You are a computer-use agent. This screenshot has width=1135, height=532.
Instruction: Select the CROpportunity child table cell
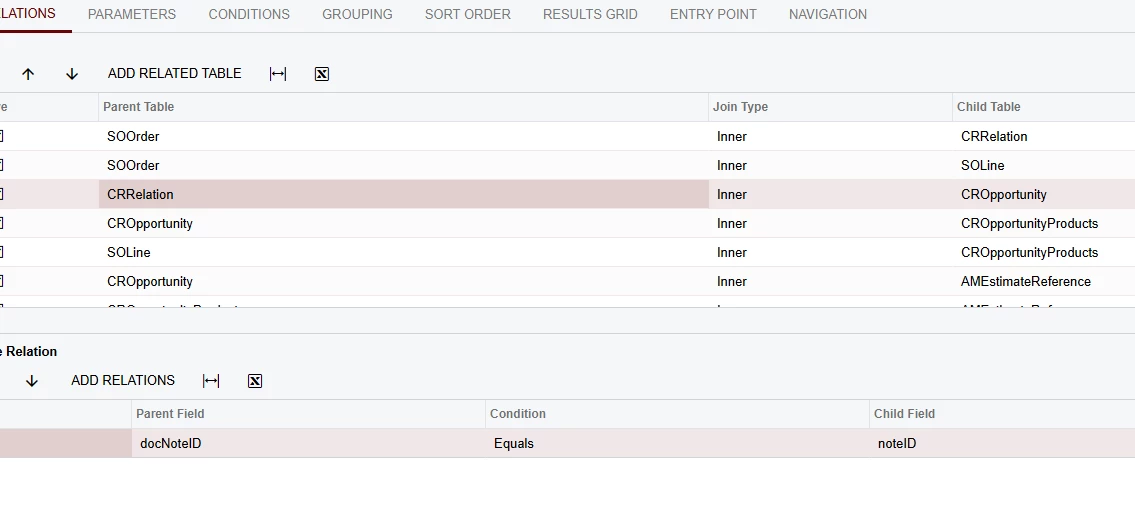[x=1044, y=194]
